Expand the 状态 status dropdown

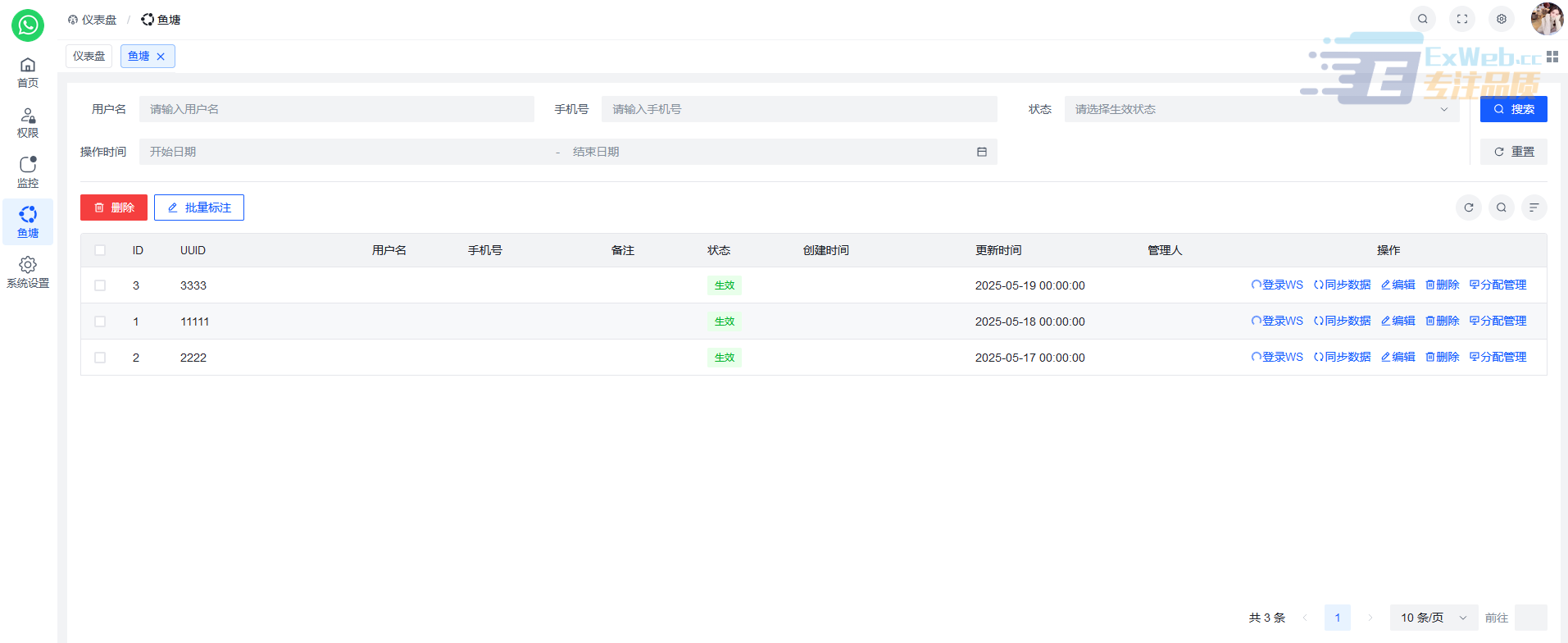click(x=1261, y=109)
